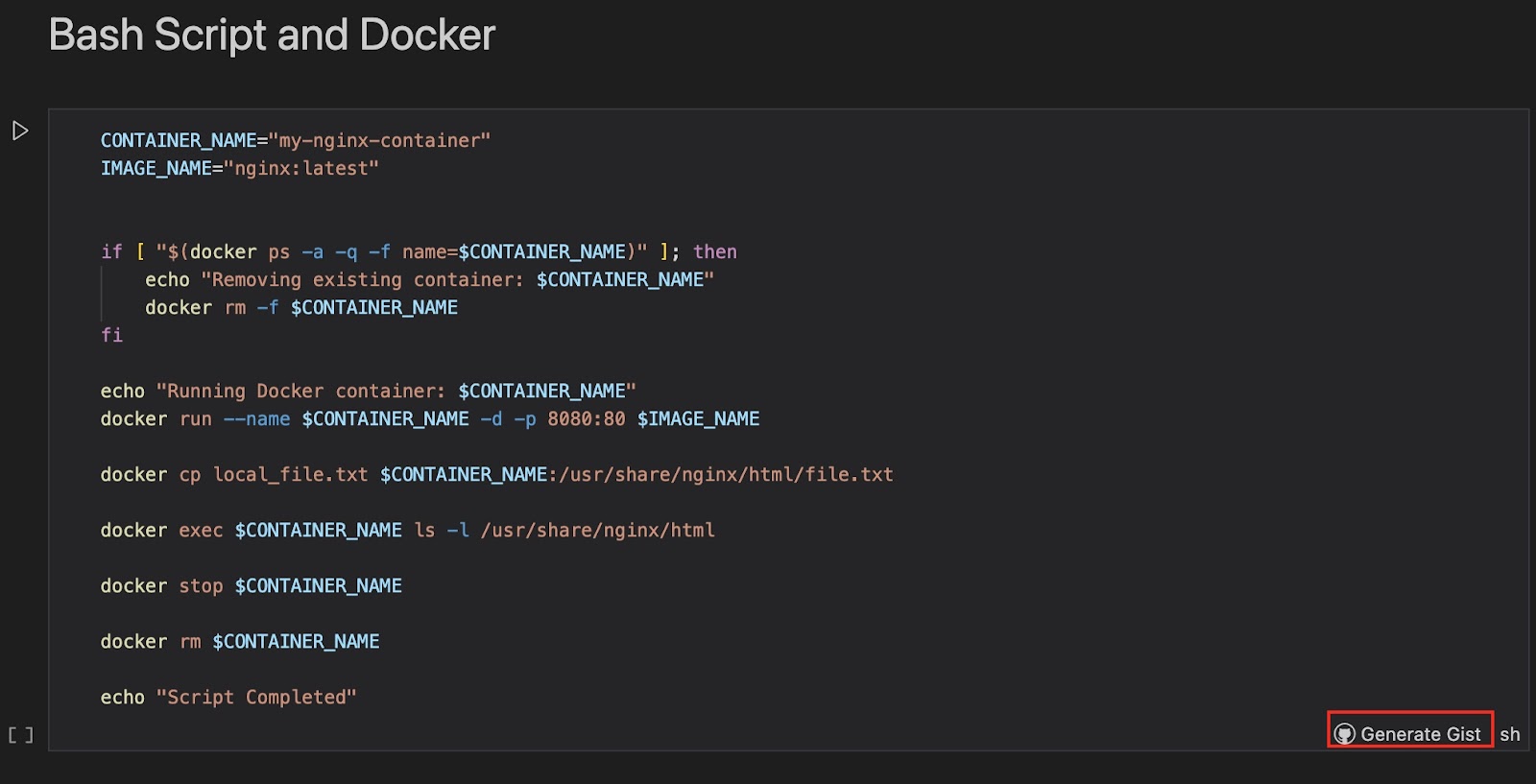
Task: Place cursor on the docker rm -f line
Action: (x=300, y=308)
